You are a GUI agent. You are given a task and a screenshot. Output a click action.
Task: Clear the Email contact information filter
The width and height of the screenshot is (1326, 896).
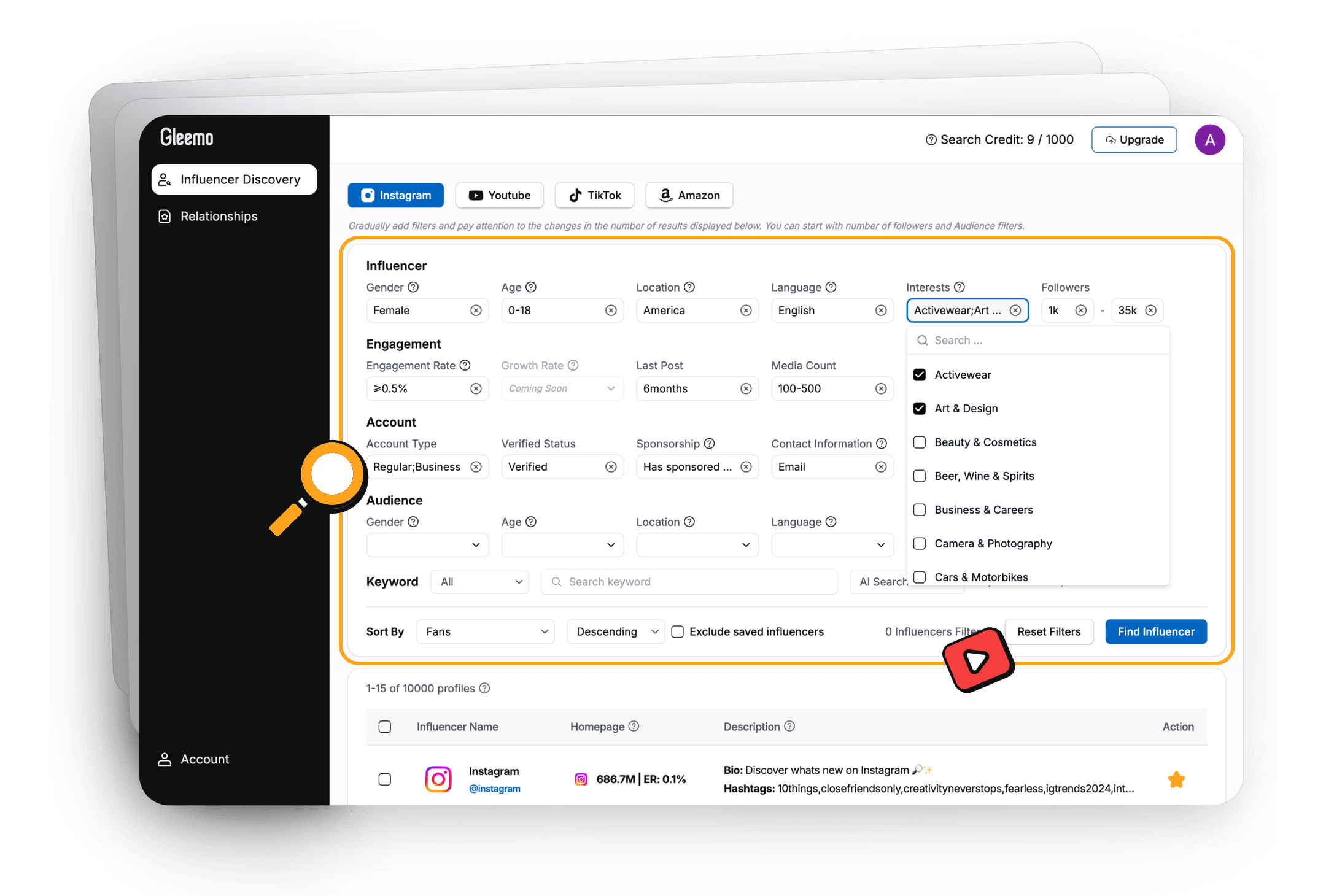(x=881, y=467)
